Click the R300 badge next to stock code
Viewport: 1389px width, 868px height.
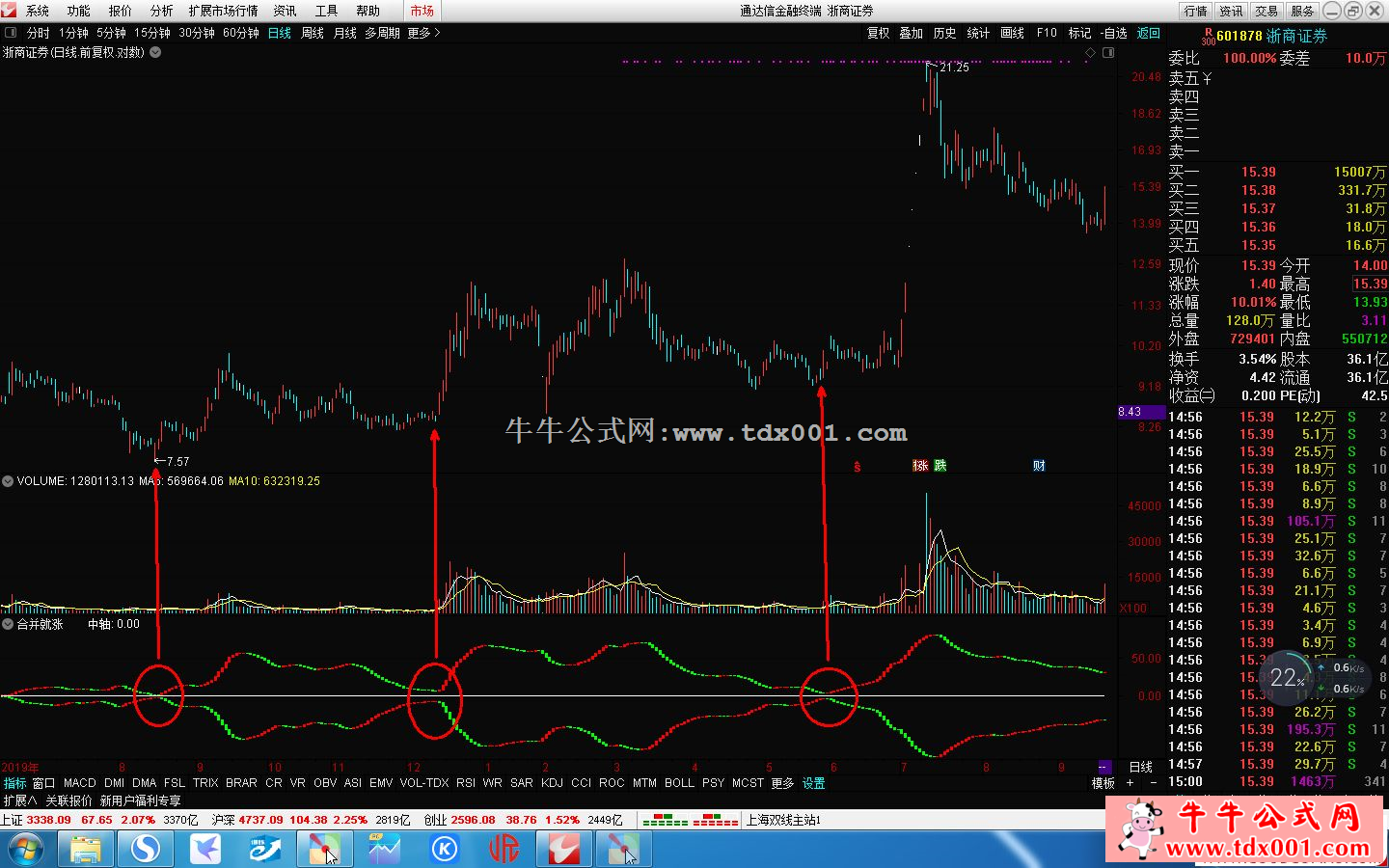tap(1208, 36)
